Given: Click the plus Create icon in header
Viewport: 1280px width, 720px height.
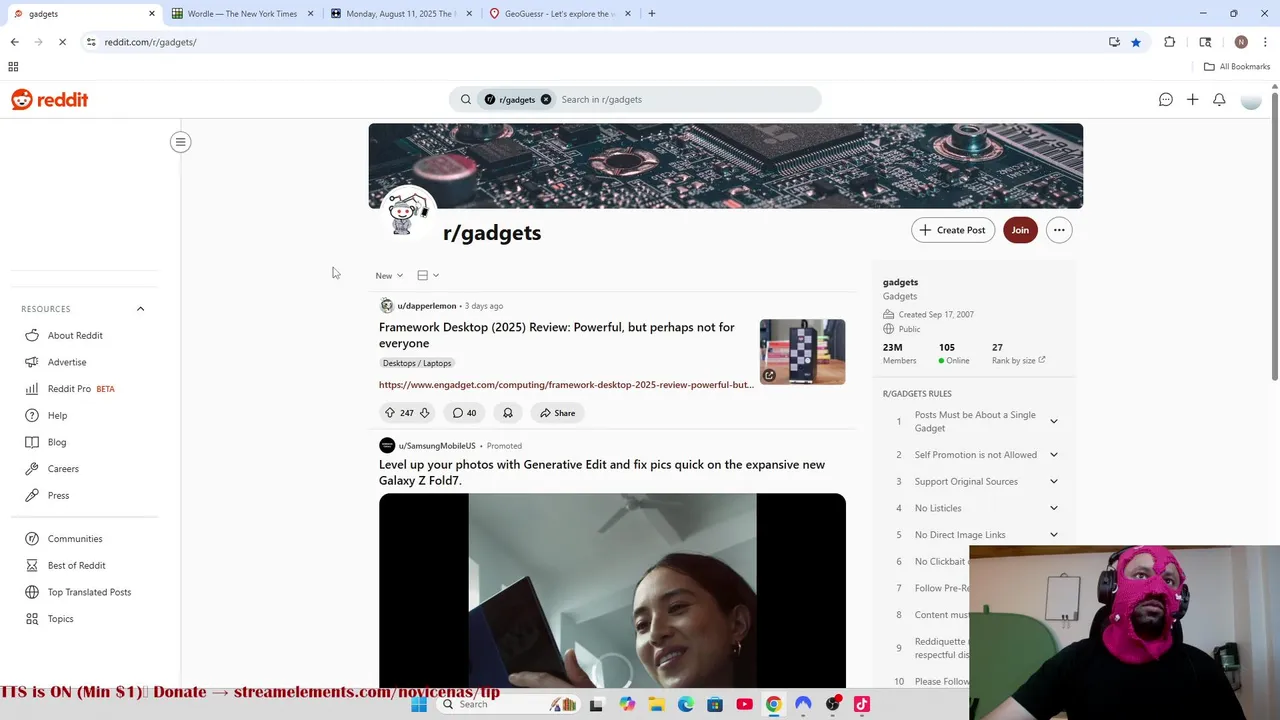Looking at the screenshot, I should (x=1192, y=100).
